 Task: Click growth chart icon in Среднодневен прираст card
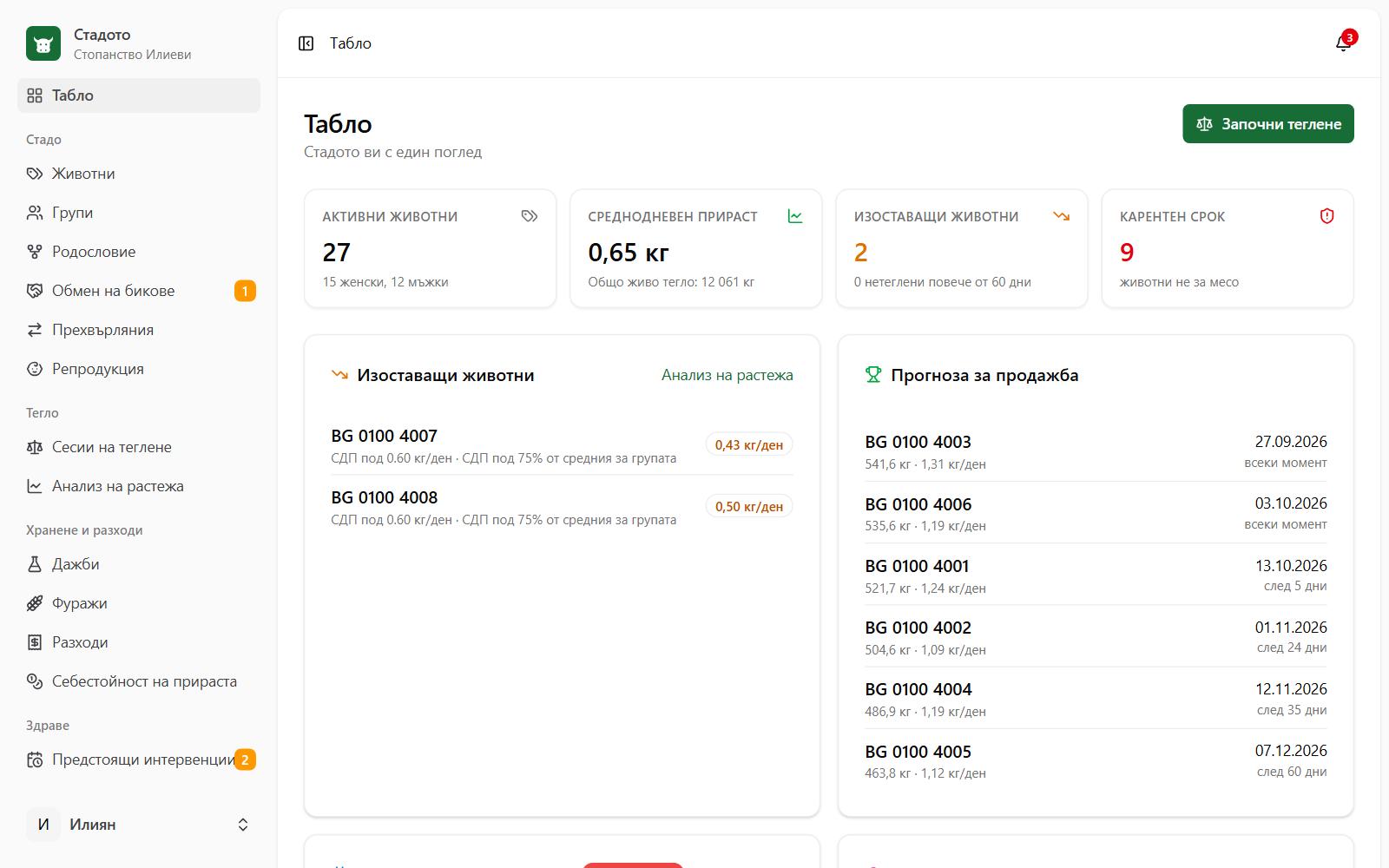(x=795, y=216)
